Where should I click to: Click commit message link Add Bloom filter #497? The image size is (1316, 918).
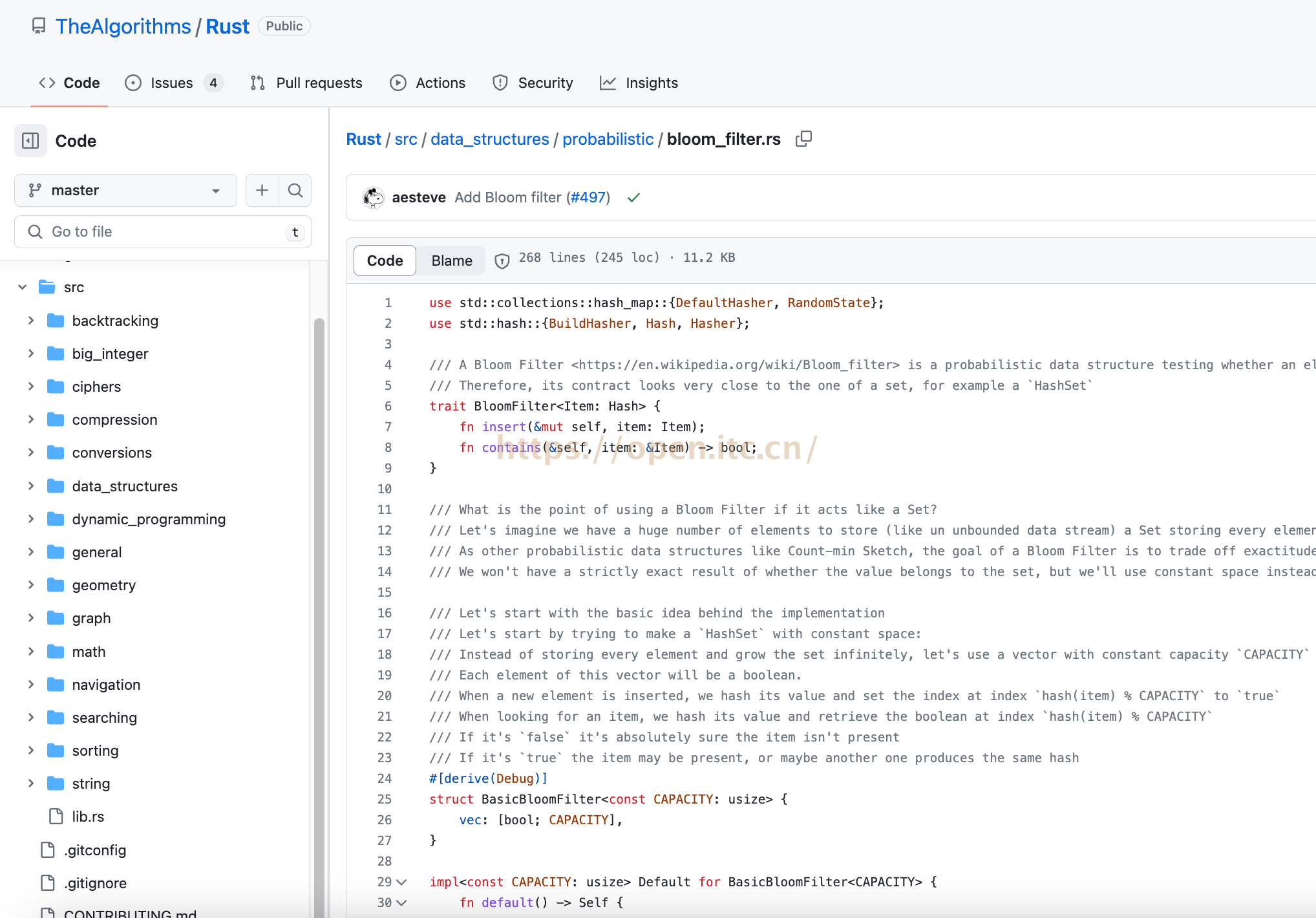[x=510, y=197]
